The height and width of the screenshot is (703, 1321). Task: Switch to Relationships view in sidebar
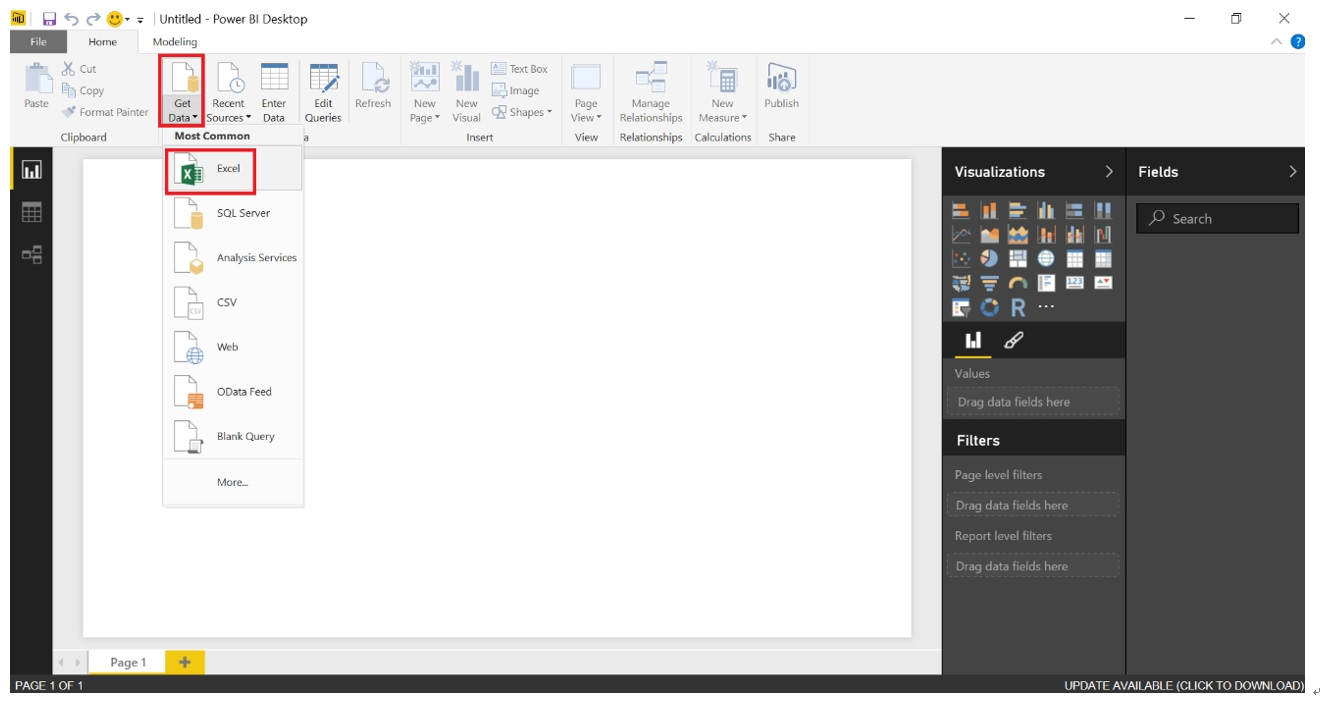31,254
